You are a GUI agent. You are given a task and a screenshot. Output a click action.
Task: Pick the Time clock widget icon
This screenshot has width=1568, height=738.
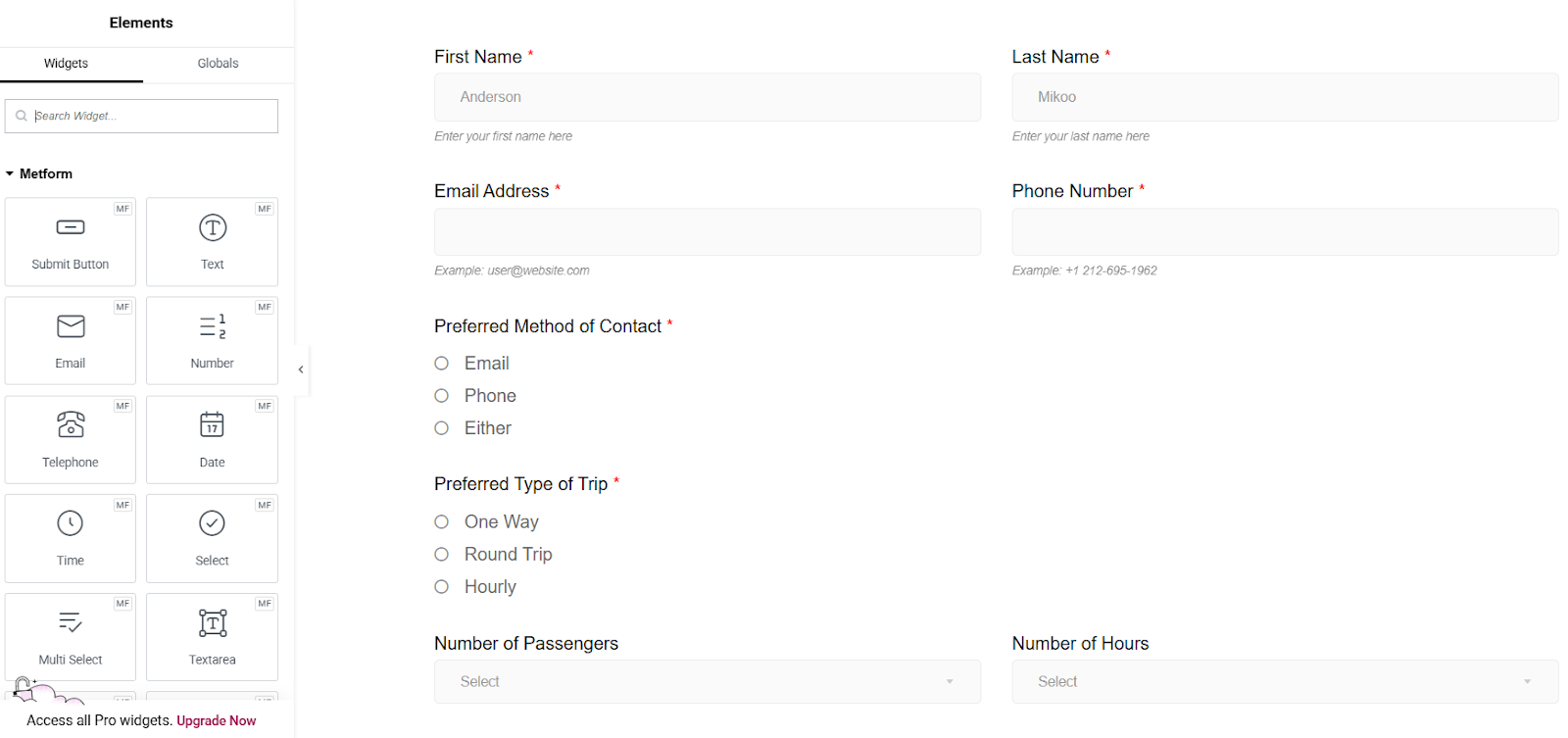71,523
